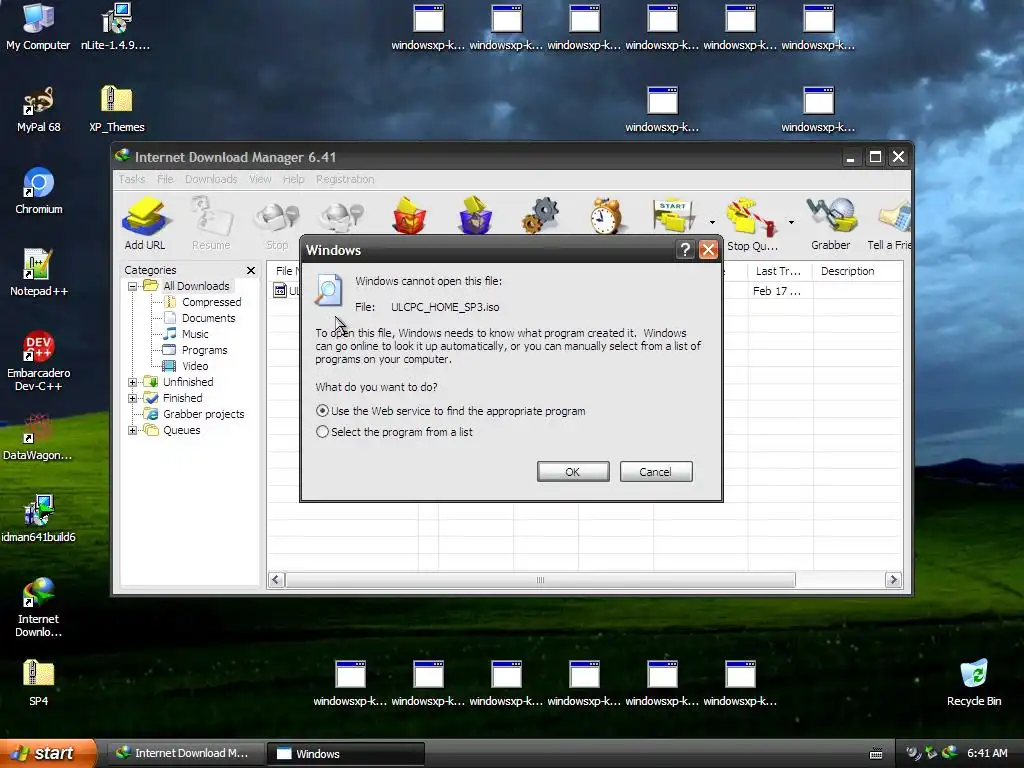Open the File menu in IDM
Image resolution: width=1024 pixels, height=768 pixels.
coord(165,179)
